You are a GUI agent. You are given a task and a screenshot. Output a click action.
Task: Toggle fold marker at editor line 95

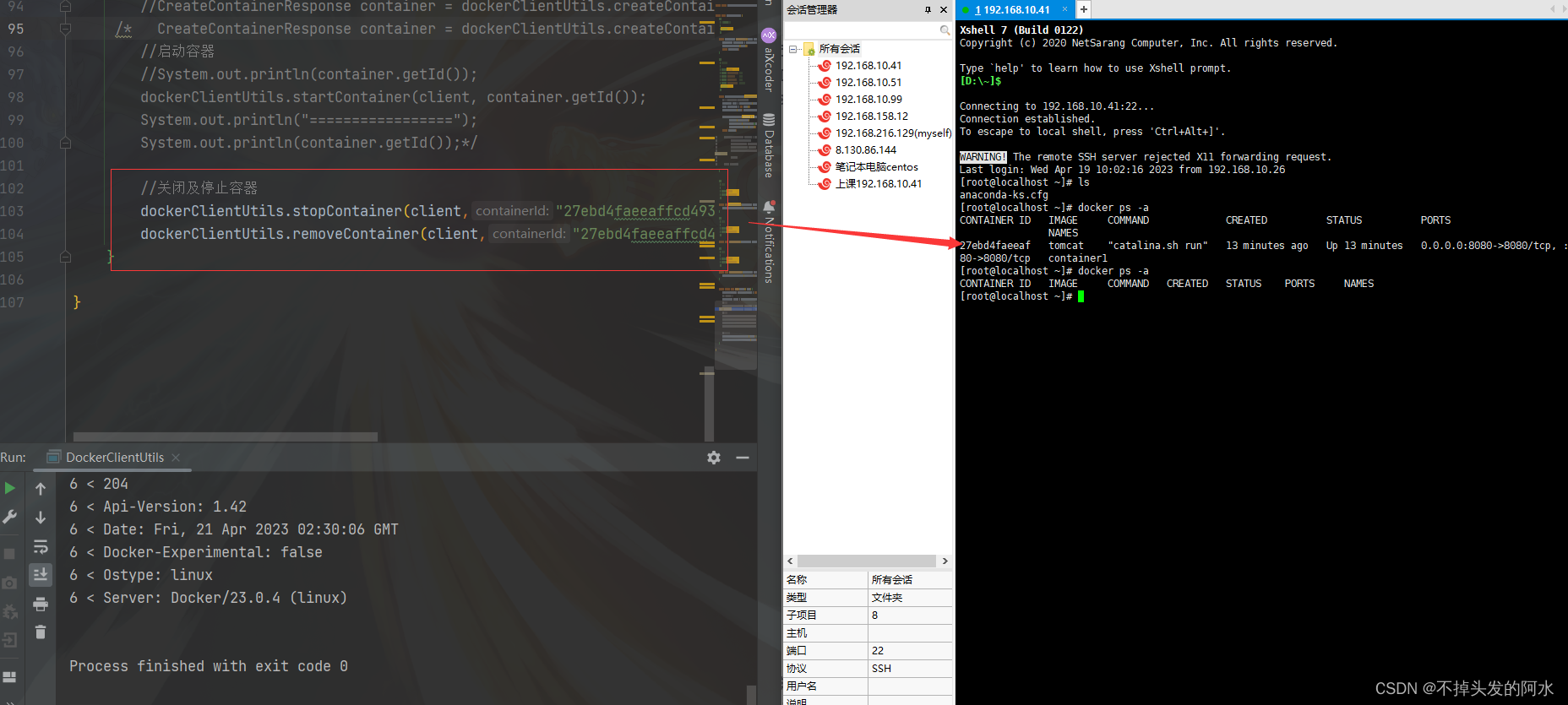pos(65,29)
